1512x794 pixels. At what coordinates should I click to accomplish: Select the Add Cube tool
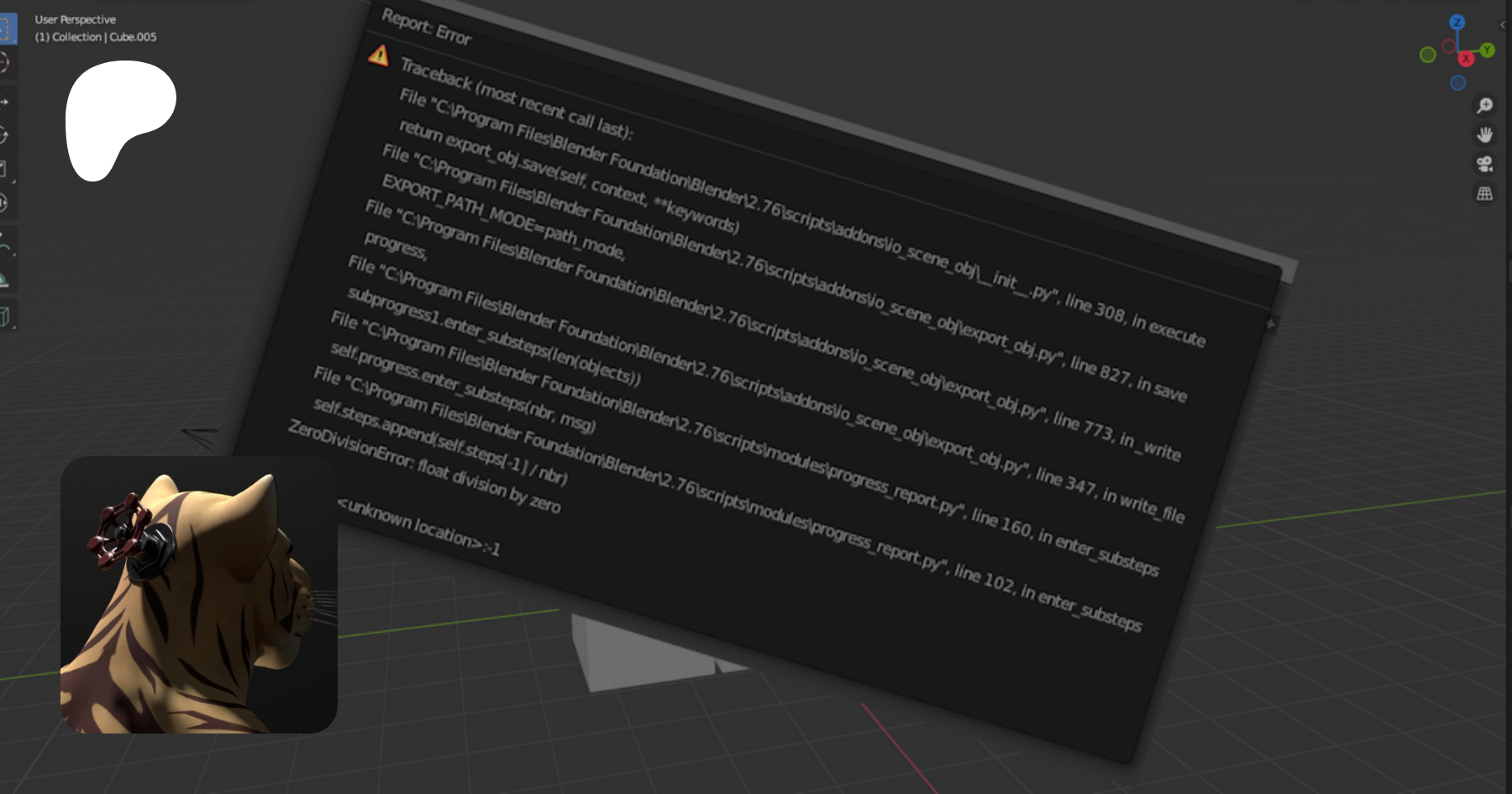[x=5, y=317]
